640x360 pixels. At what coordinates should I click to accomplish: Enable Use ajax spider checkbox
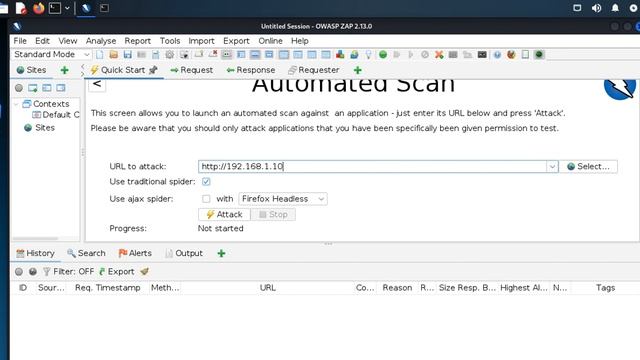pyautogui.click(x=206, y=199)
